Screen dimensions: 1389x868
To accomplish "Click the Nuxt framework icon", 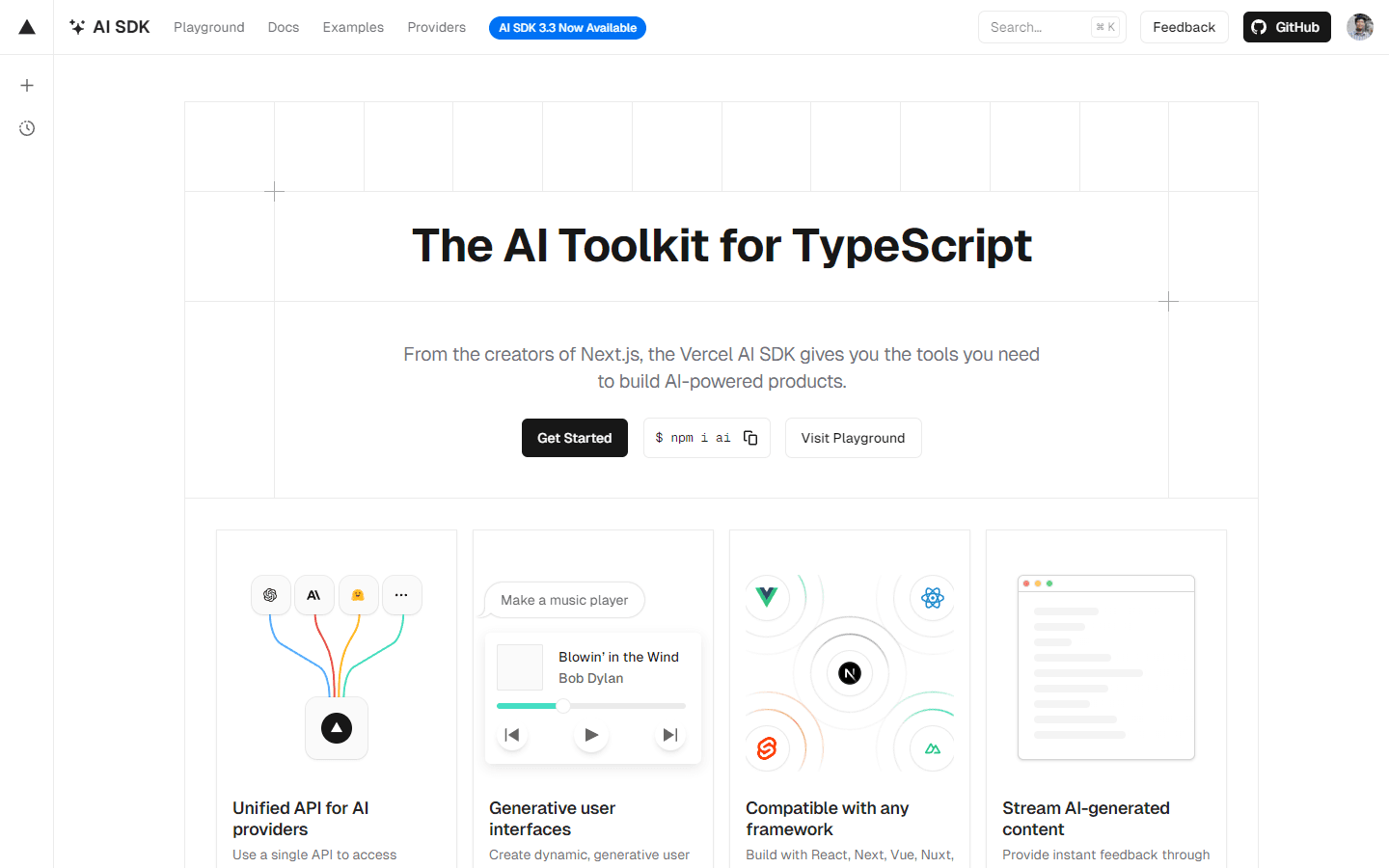I will (x=933, y=748).
